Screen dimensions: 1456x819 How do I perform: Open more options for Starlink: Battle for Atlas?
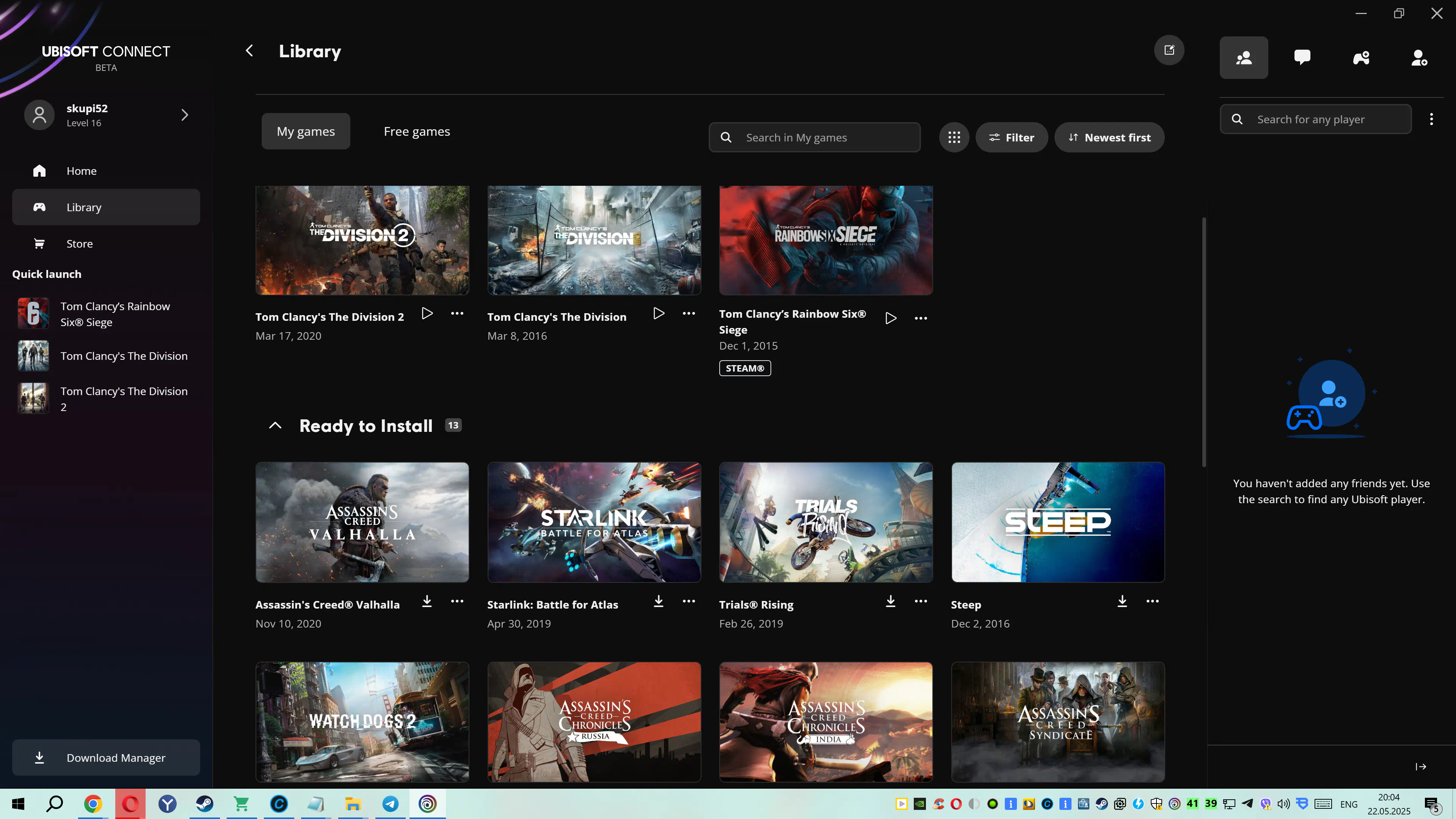(x=689, y=601)
